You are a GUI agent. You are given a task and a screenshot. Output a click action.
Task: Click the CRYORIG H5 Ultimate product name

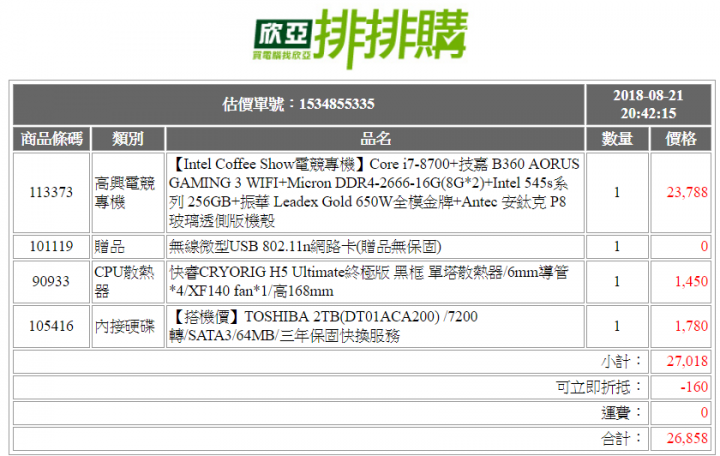click(x=369, y=281)
